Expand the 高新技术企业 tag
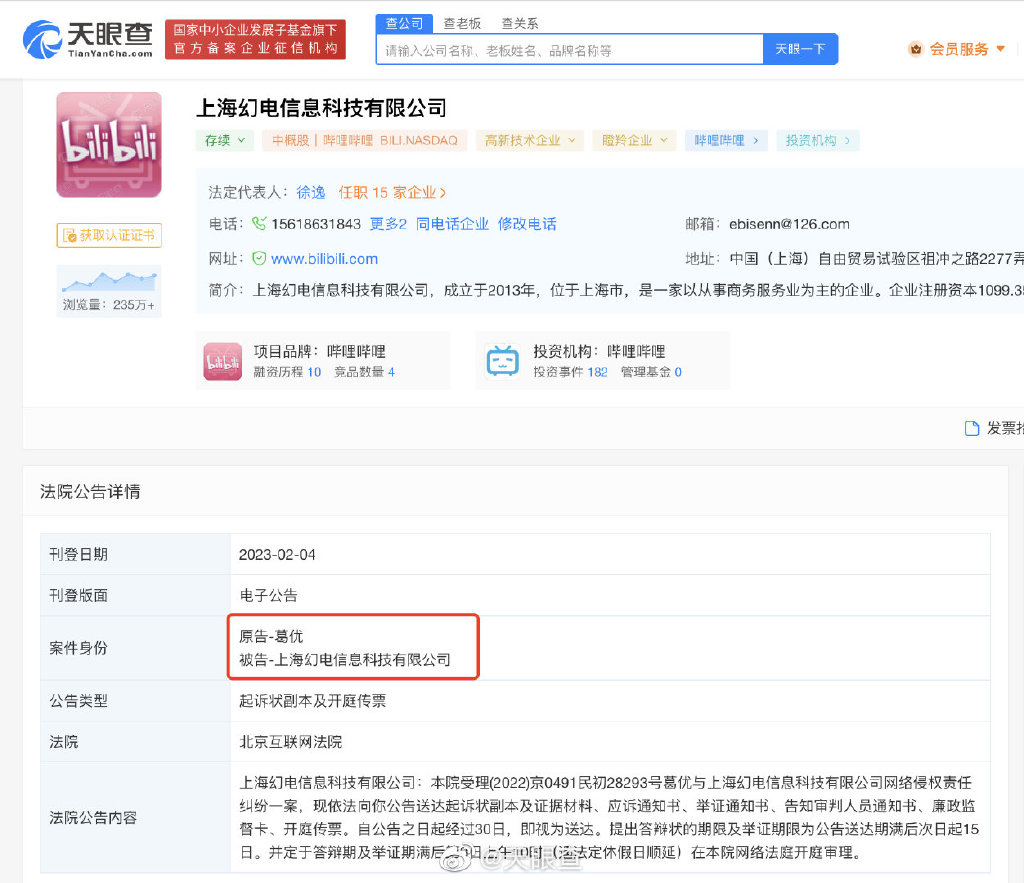Screen dimensions: 1024x883 (530, 140)
